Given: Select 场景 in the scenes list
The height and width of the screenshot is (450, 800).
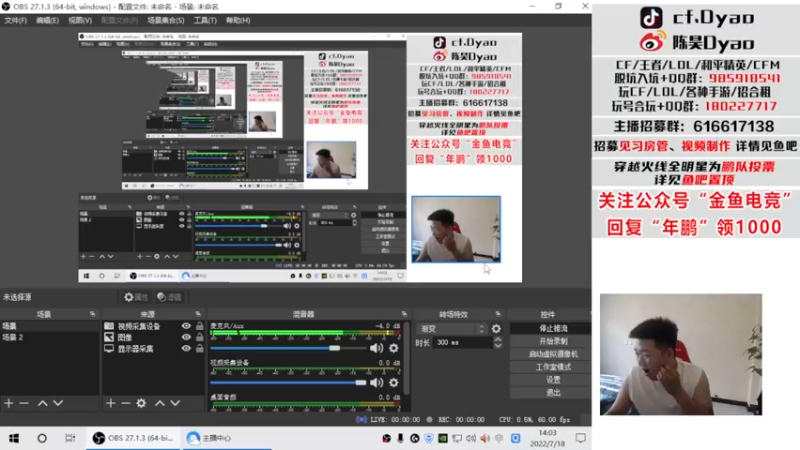Looking at the screenshot, I should [x=49, y=326].
